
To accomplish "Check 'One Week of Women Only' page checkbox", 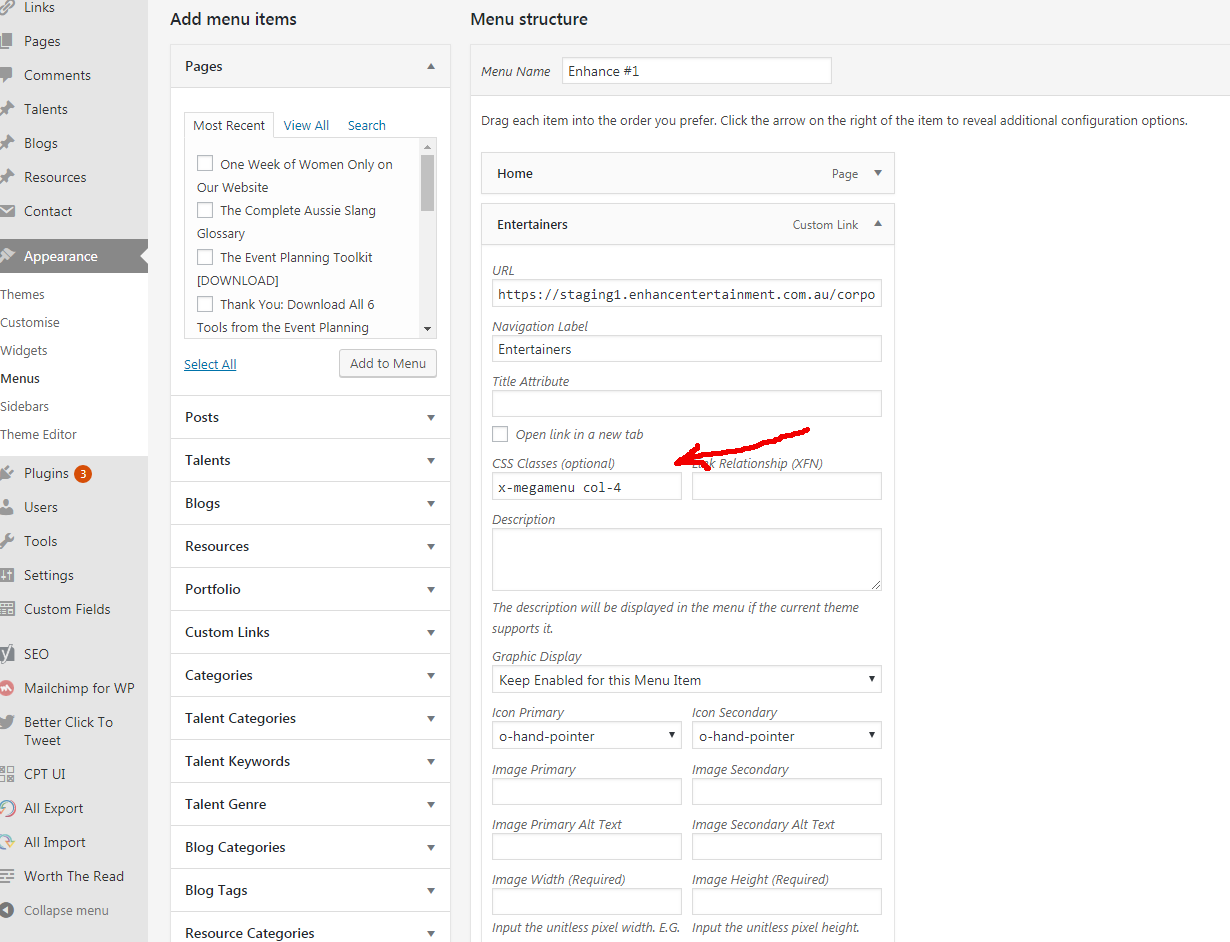I will tap(205, 164).
